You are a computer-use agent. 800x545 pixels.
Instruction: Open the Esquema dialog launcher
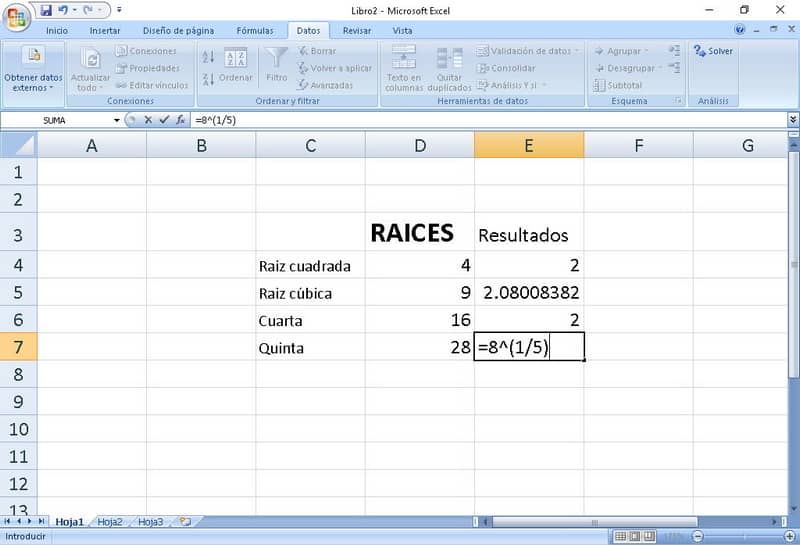coord(678,101)
